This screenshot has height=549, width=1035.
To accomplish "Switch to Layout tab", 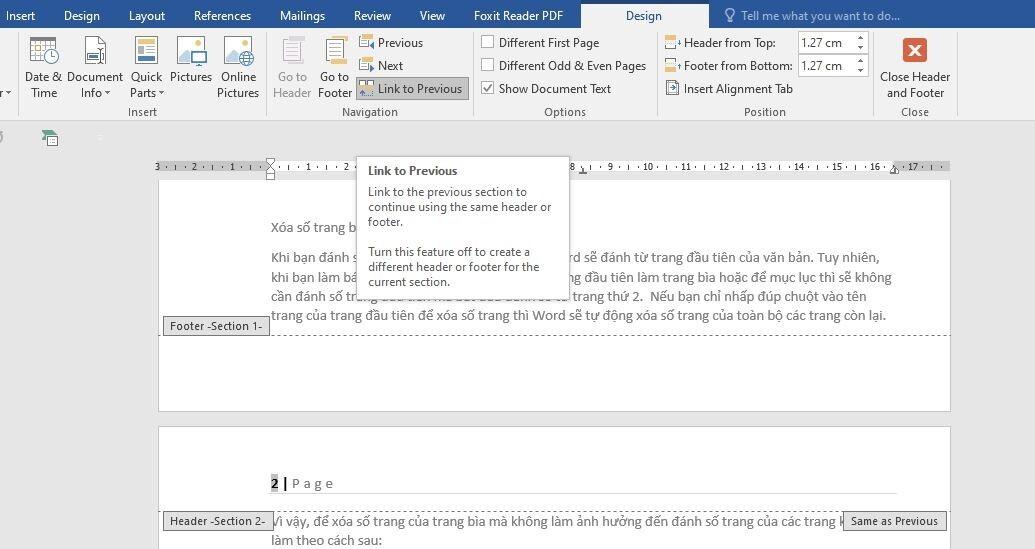I will [x=147, y=15].
